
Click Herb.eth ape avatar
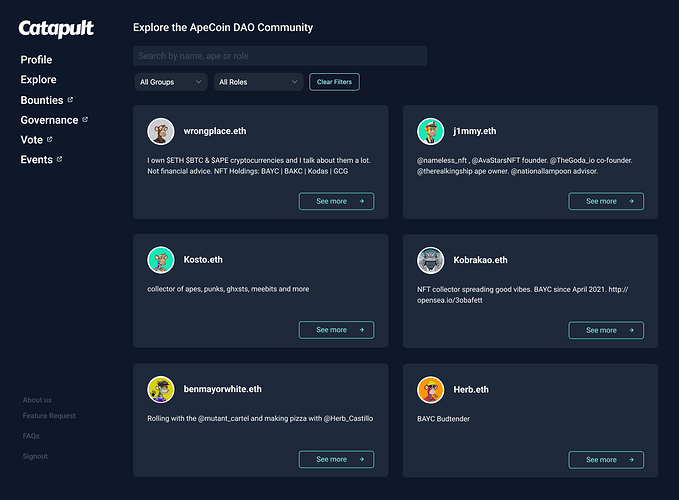(x=430, y=390)
